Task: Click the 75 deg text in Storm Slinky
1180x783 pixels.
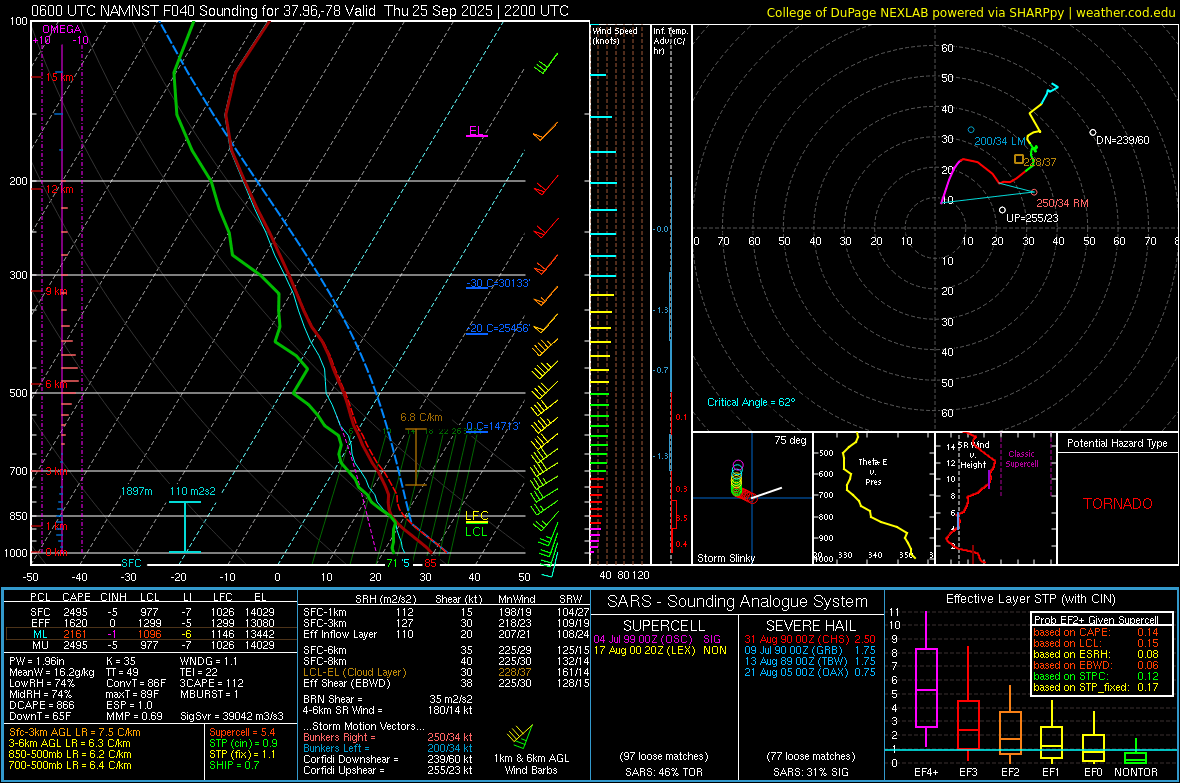Action: pos(790,440)
